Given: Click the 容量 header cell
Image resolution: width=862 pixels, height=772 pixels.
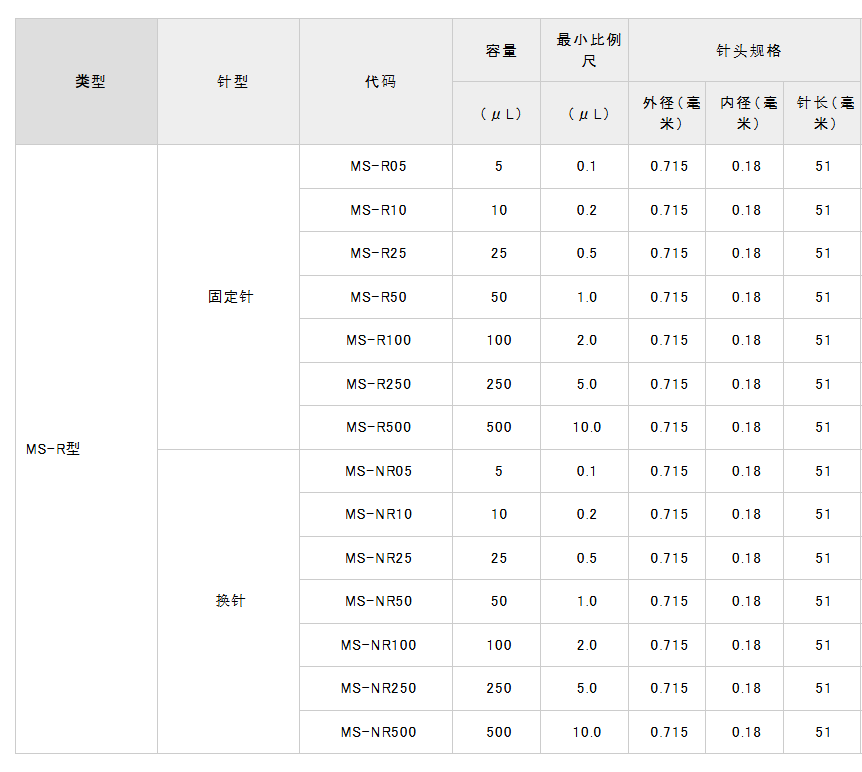Looking at the screenshot, I should 500,51.
